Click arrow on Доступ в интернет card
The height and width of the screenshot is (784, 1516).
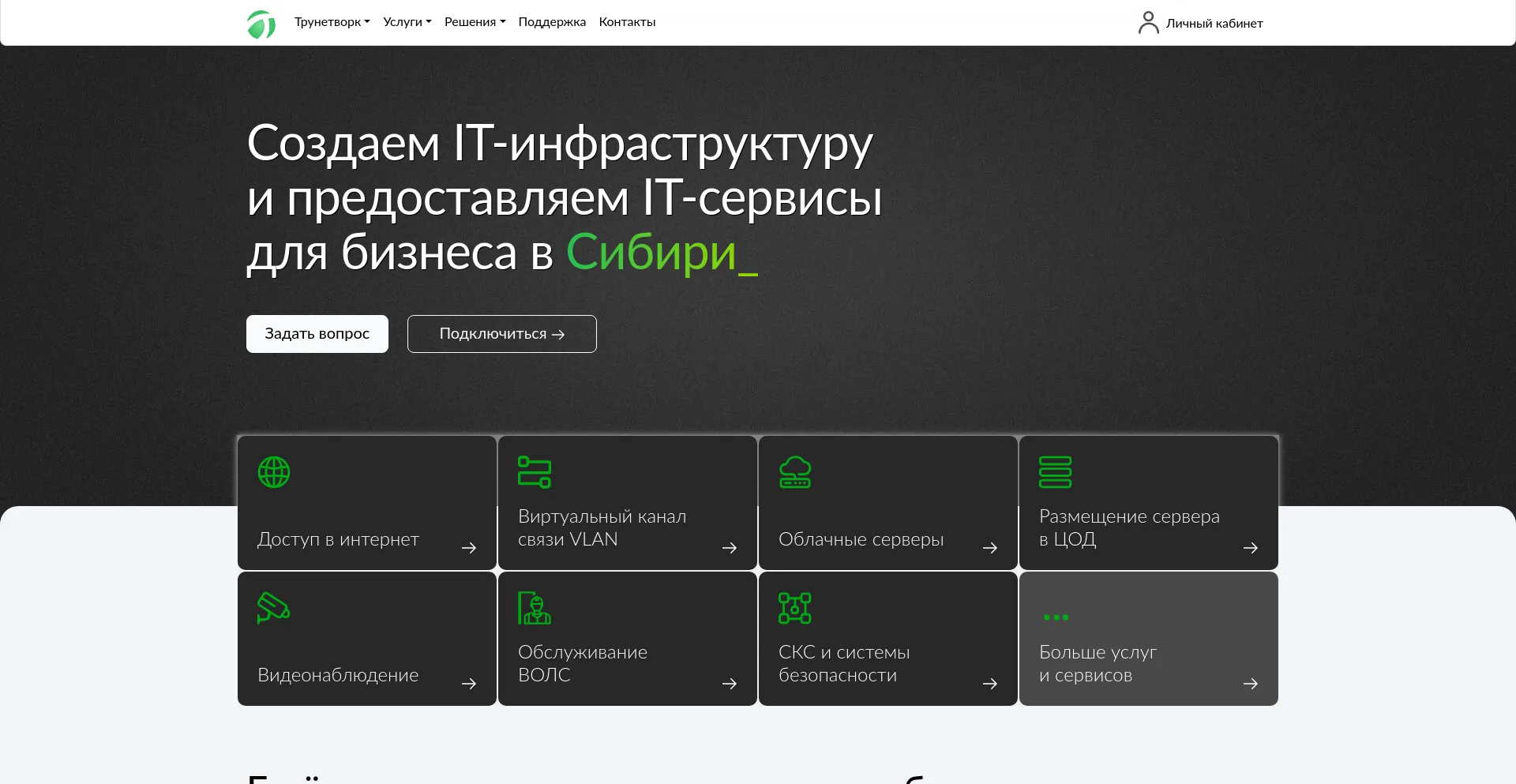pyautogui.click(x=469, y=548)
